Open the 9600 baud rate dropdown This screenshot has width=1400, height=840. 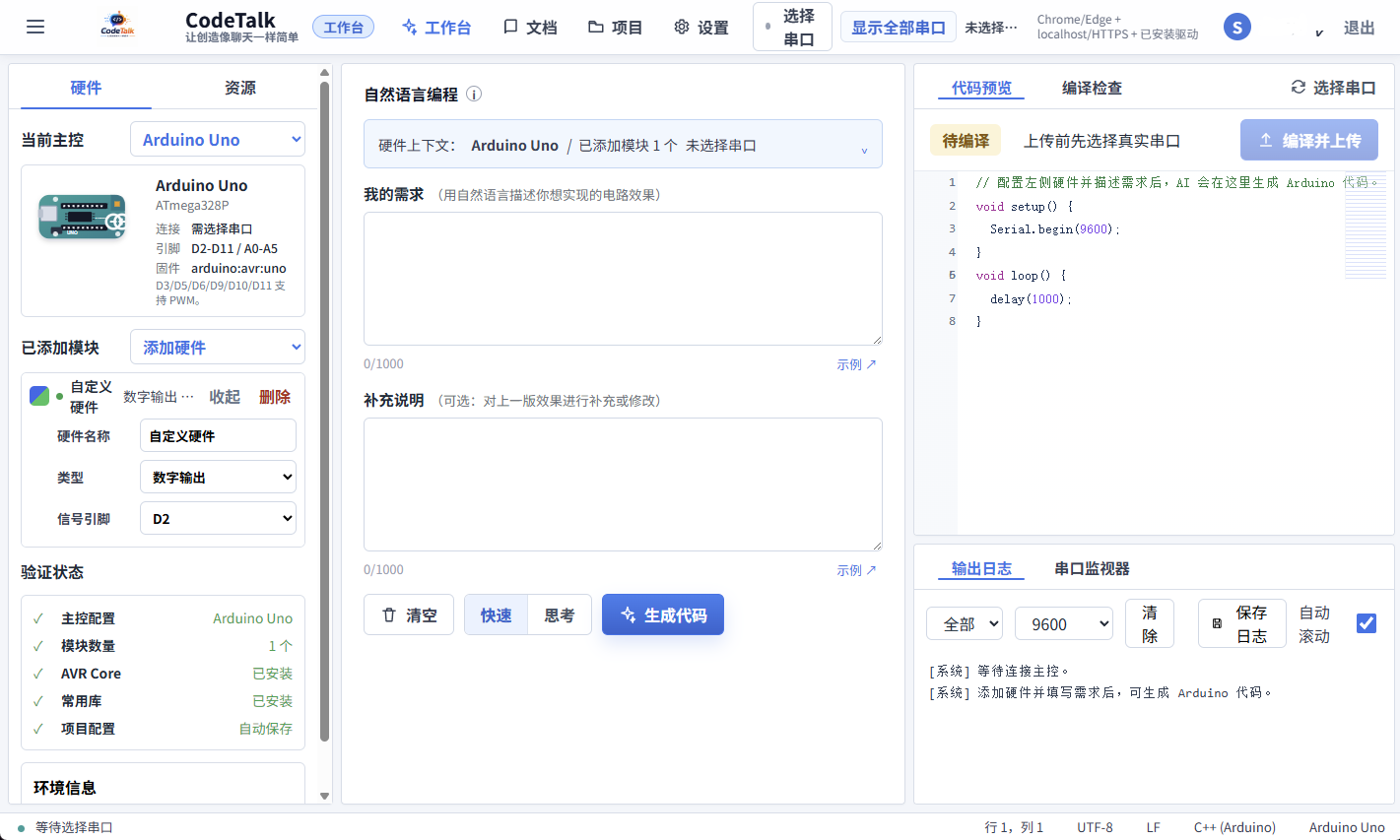(x=1064, y=623)
